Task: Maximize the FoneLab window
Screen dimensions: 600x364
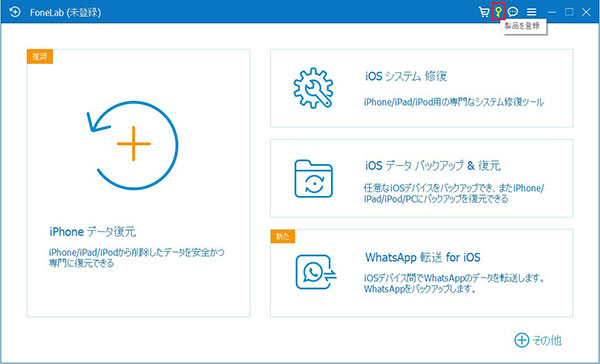Action: [569, 12]
